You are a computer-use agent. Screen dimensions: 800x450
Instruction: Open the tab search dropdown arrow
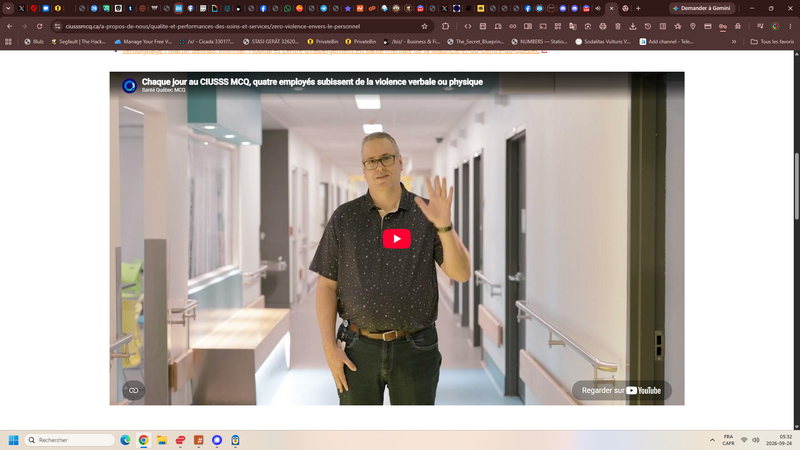tap(8, 8)
